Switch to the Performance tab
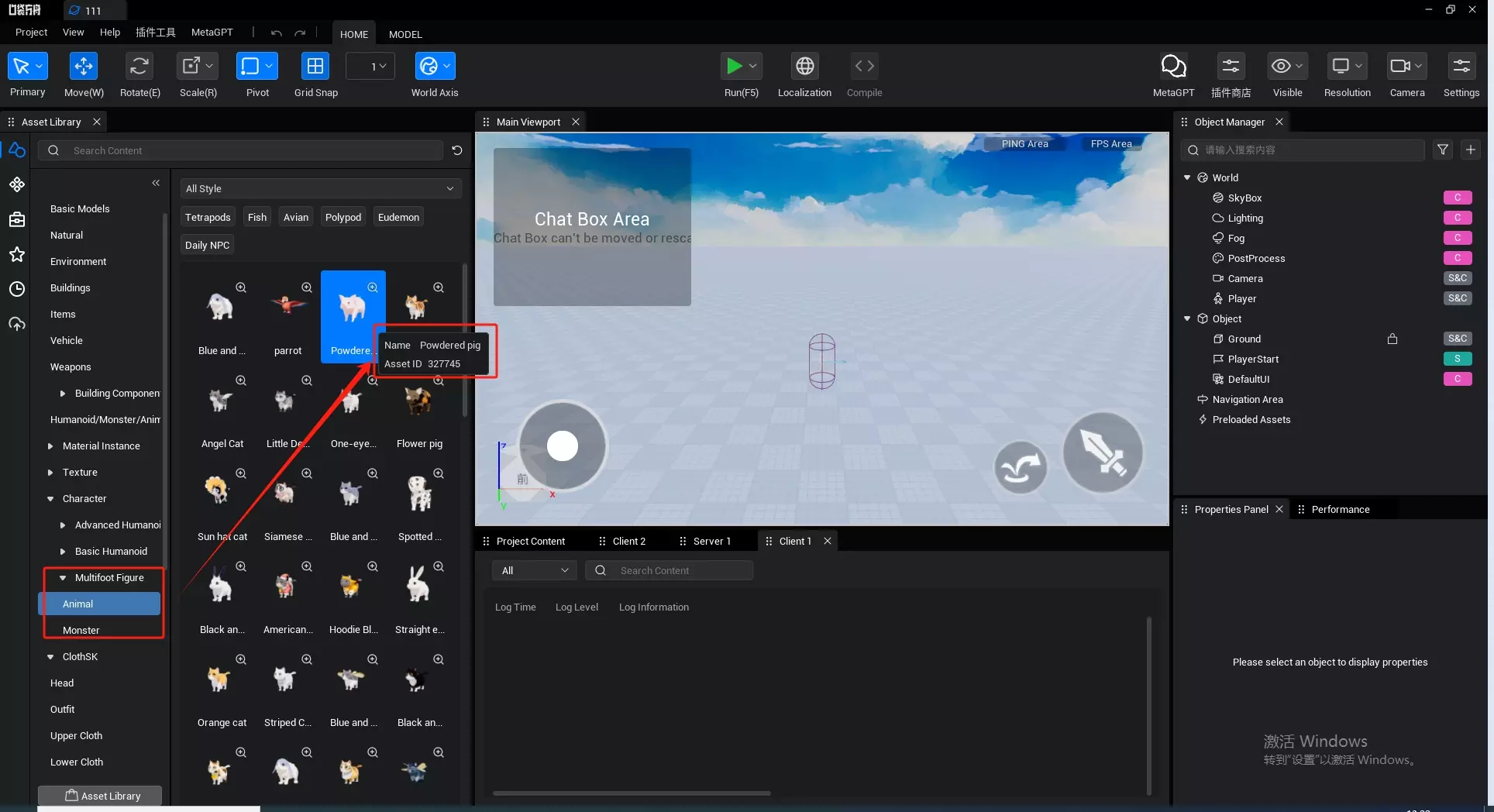Image resolution: width=1494 pixels, height=812 pixels. tap(1341, 510)
